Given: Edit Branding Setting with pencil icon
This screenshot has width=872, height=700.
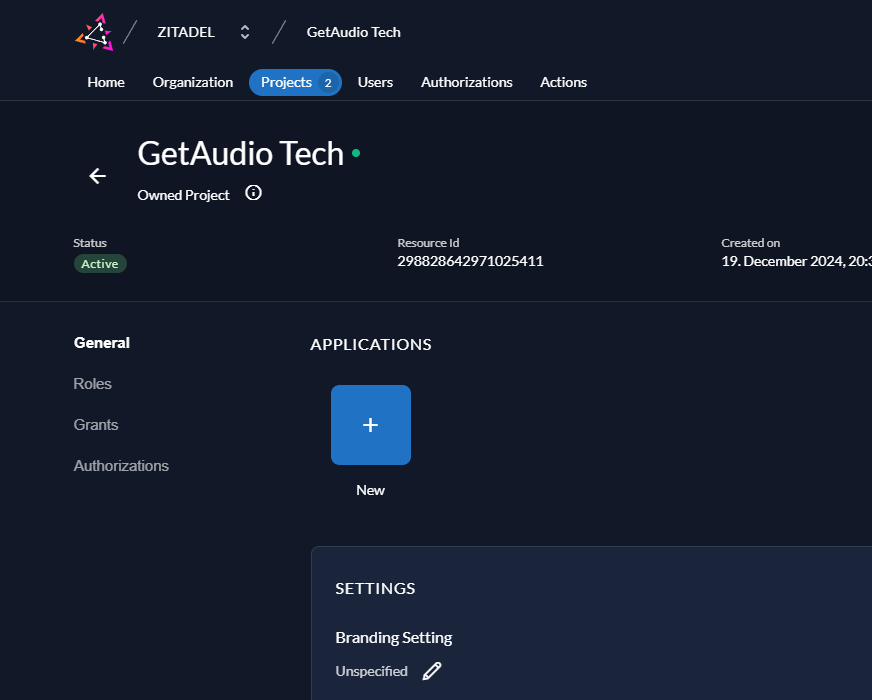Looking at the screenshot, I should click(432, 671).
